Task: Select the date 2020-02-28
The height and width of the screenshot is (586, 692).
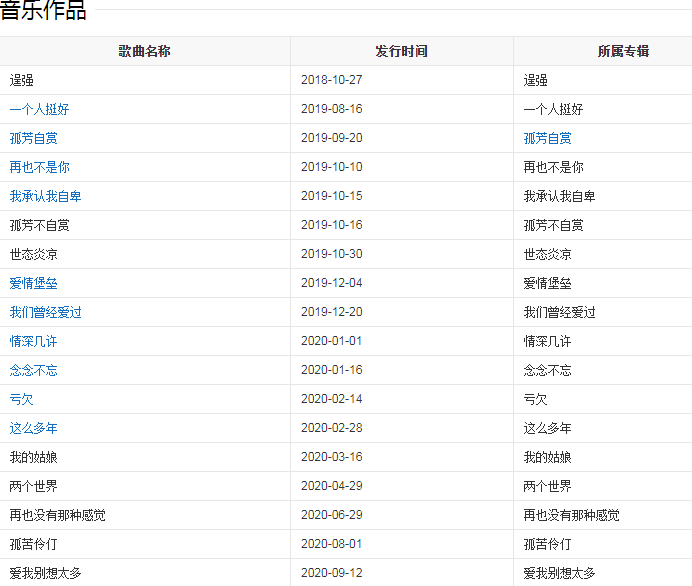Action: 331,428
